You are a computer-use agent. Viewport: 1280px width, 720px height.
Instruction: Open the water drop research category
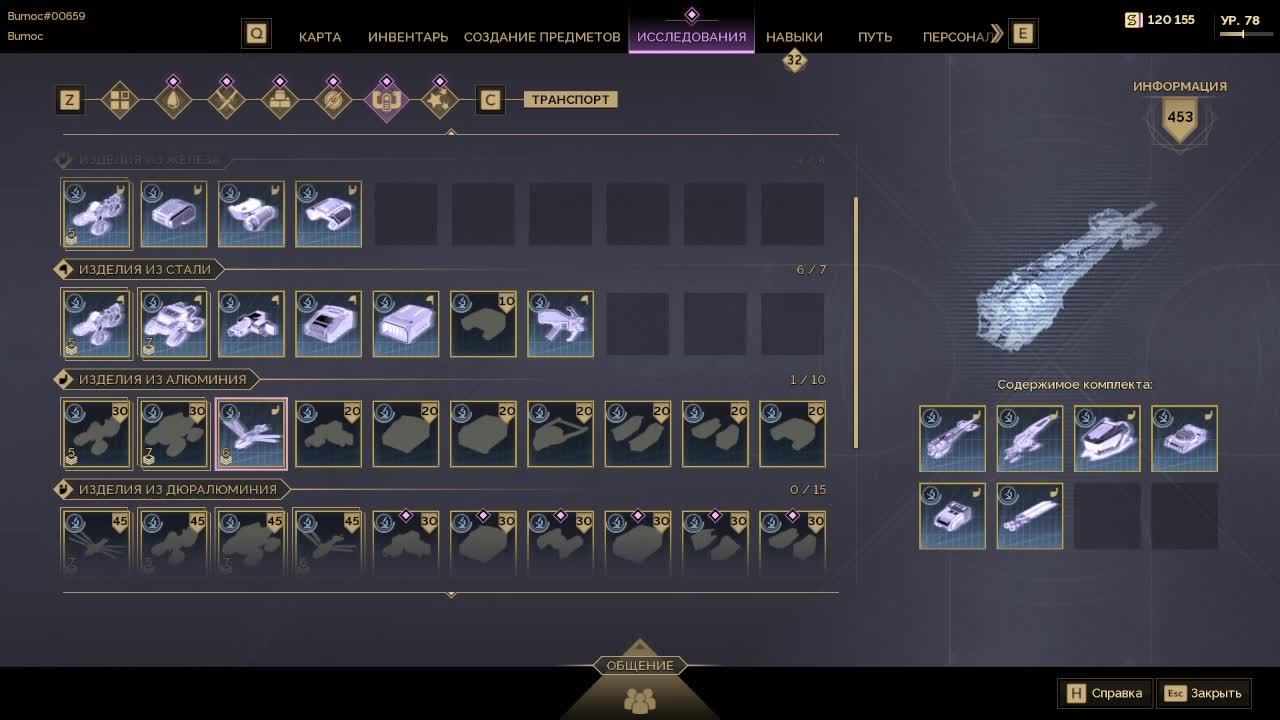(173, 100)
